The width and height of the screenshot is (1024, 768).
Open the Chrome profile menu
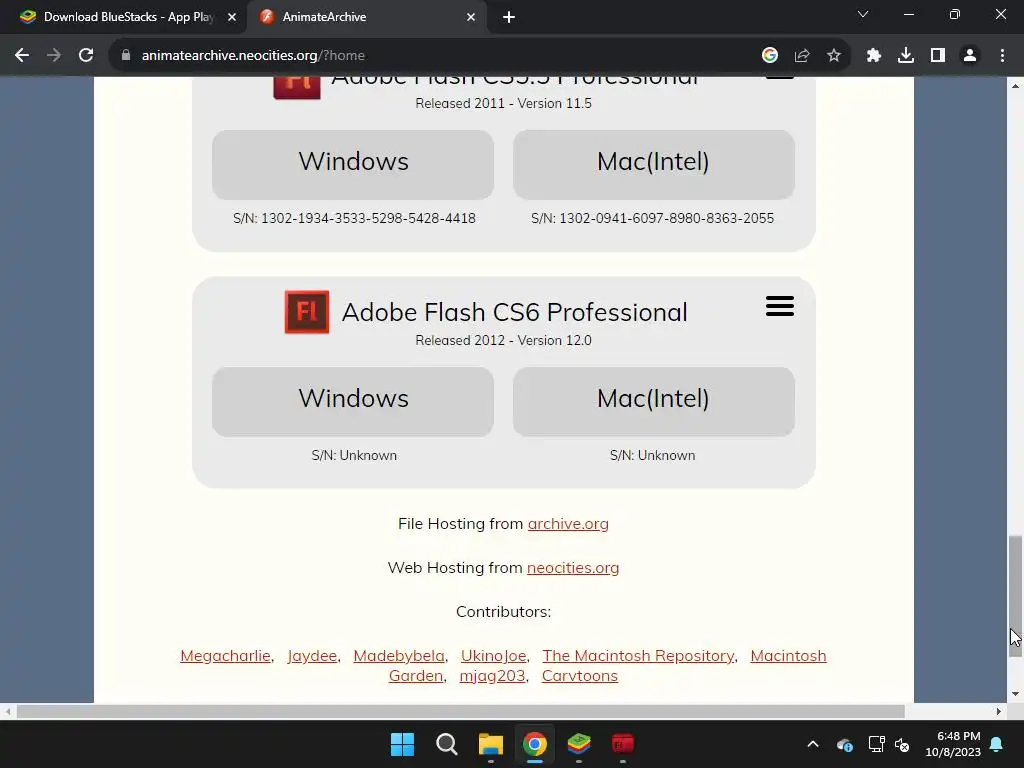[x=970, y=56]
